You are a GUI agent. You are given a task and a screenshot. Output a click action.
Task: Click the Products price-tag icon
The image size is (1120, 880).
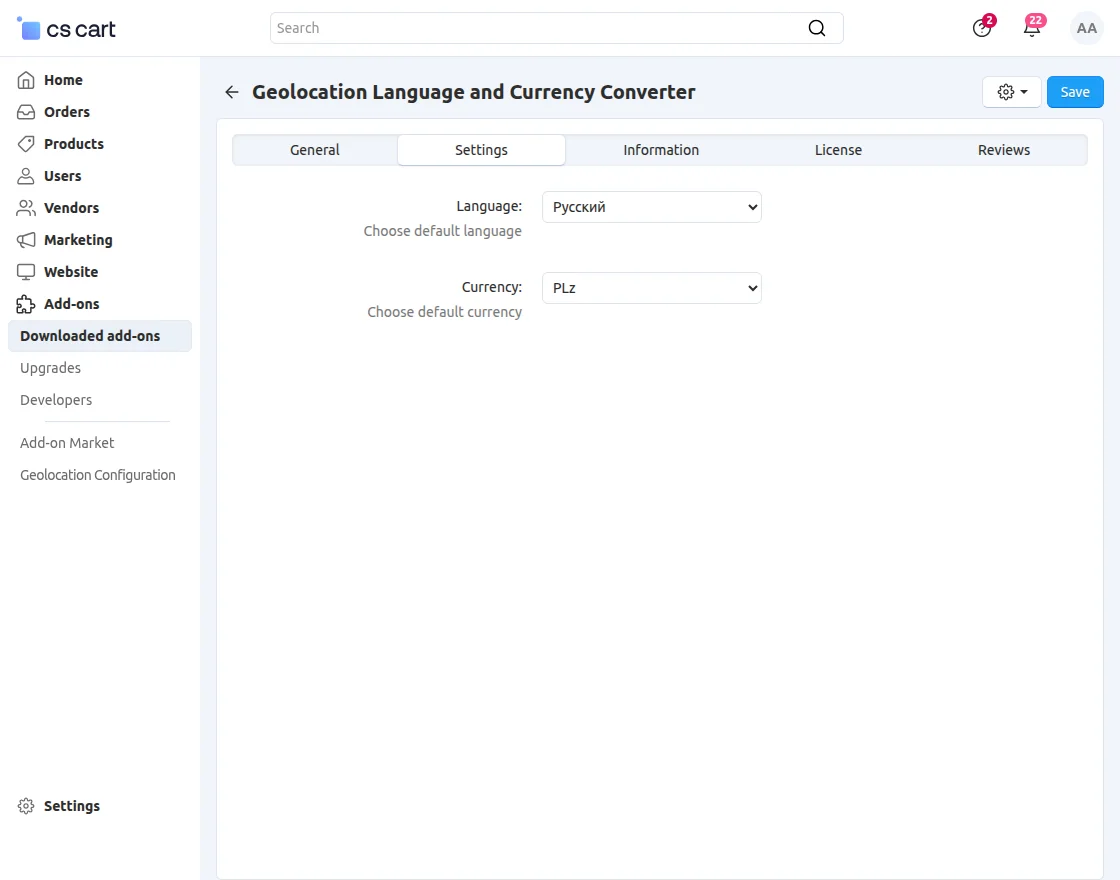pos(25,144)
